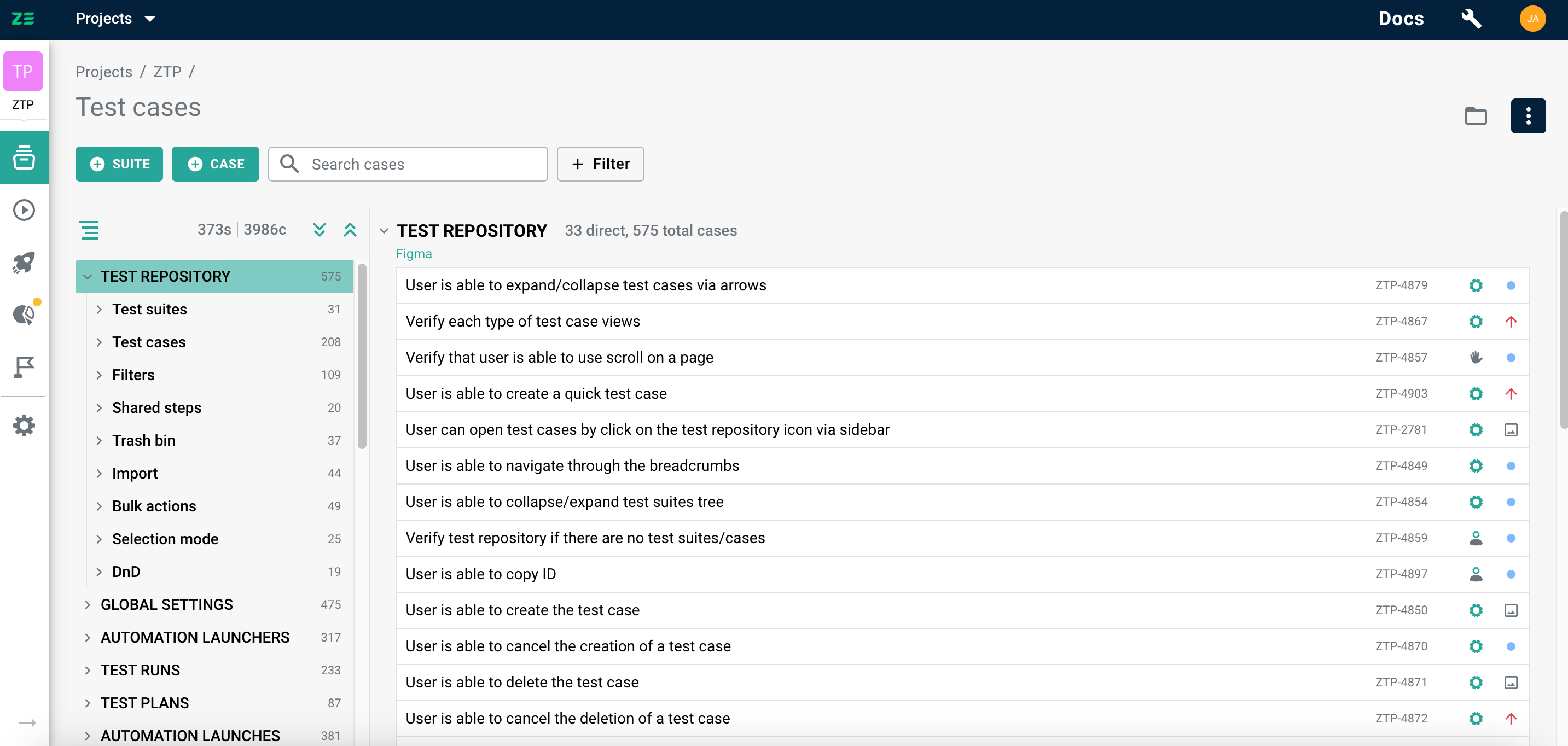Toggle the suites tree panel icon
The image size is (1568, 746).
coord(89,230)
